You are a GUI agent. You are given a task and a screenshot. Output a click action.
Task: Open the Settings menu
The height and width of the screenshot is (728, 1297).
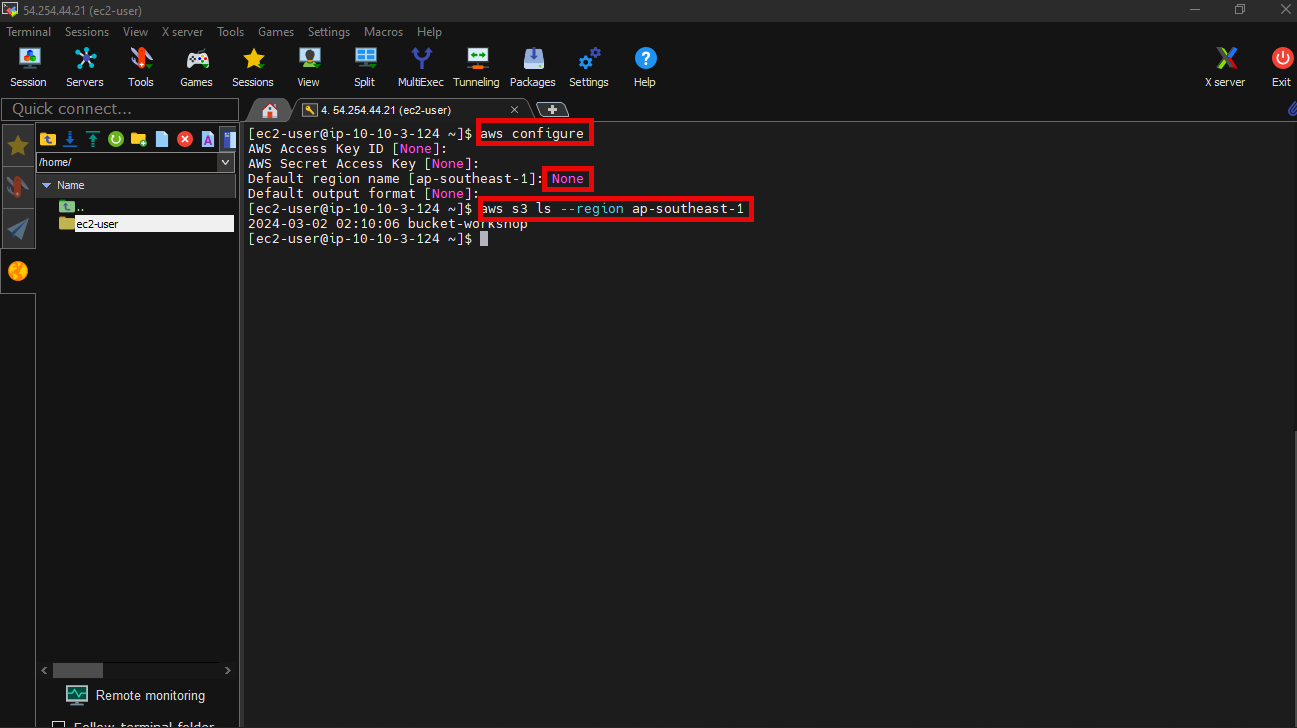[x=329, y=32]
